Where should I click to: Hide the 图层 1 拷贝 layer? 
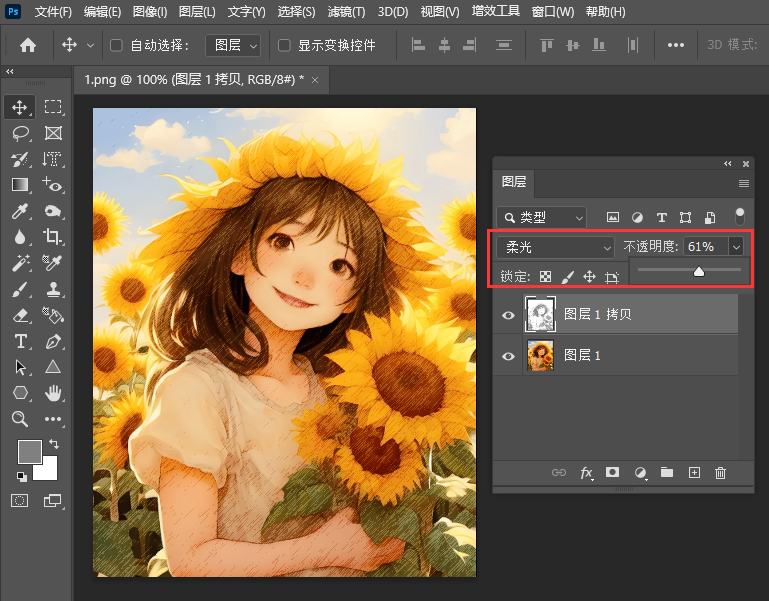[x=508, y=315]
